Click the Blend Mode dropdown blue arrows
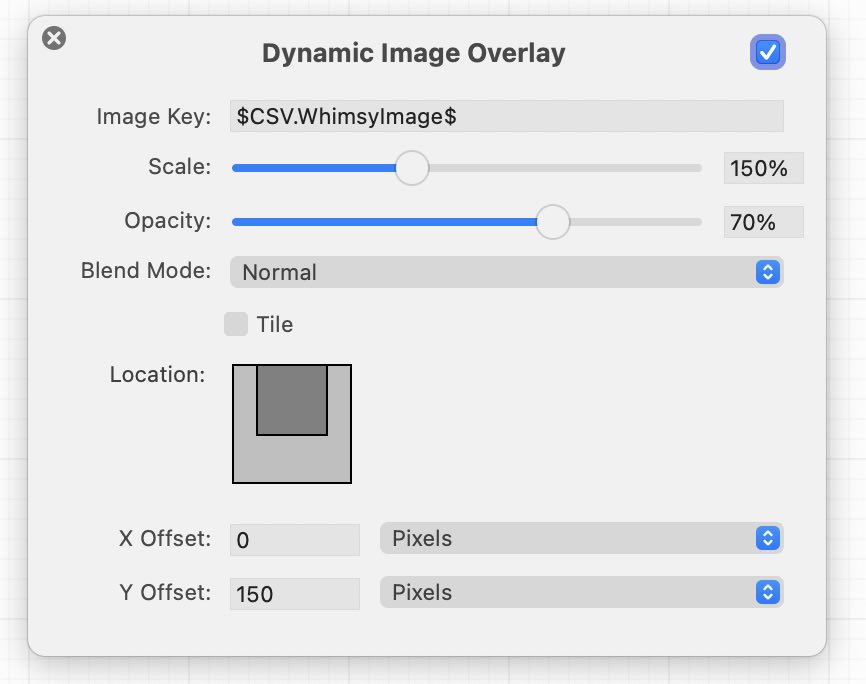This screenshot has height=684, width=866. pos(767,272)
